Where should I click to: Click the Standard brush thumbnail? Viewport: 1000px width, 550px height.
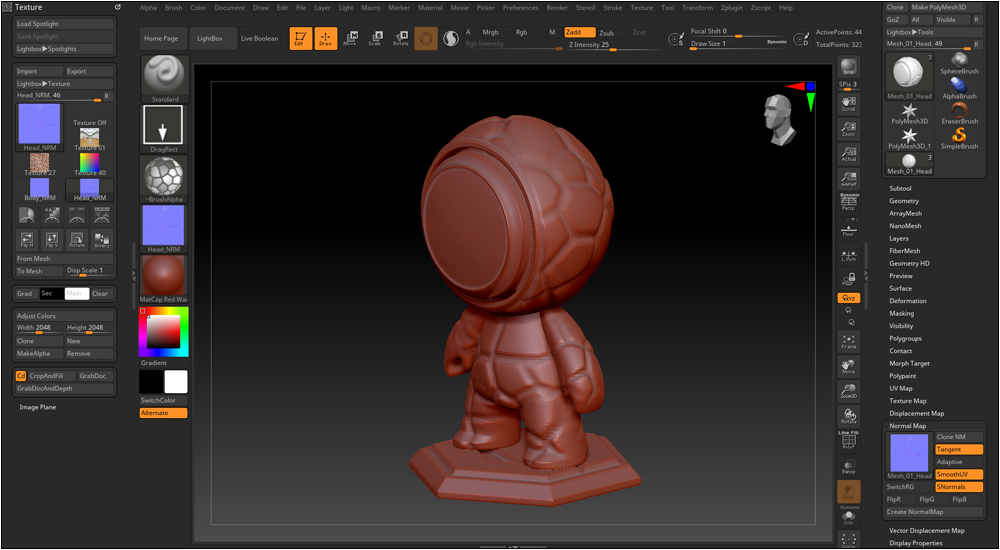[x=163, y=76]
